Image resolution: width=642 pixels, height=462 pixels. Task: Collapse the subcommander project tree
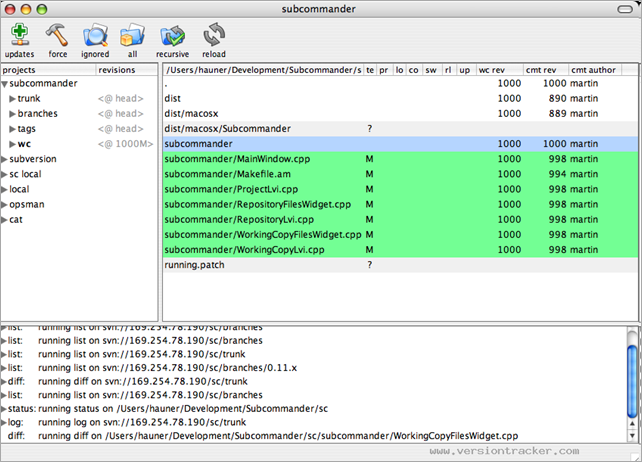click(x=5, y=84)
